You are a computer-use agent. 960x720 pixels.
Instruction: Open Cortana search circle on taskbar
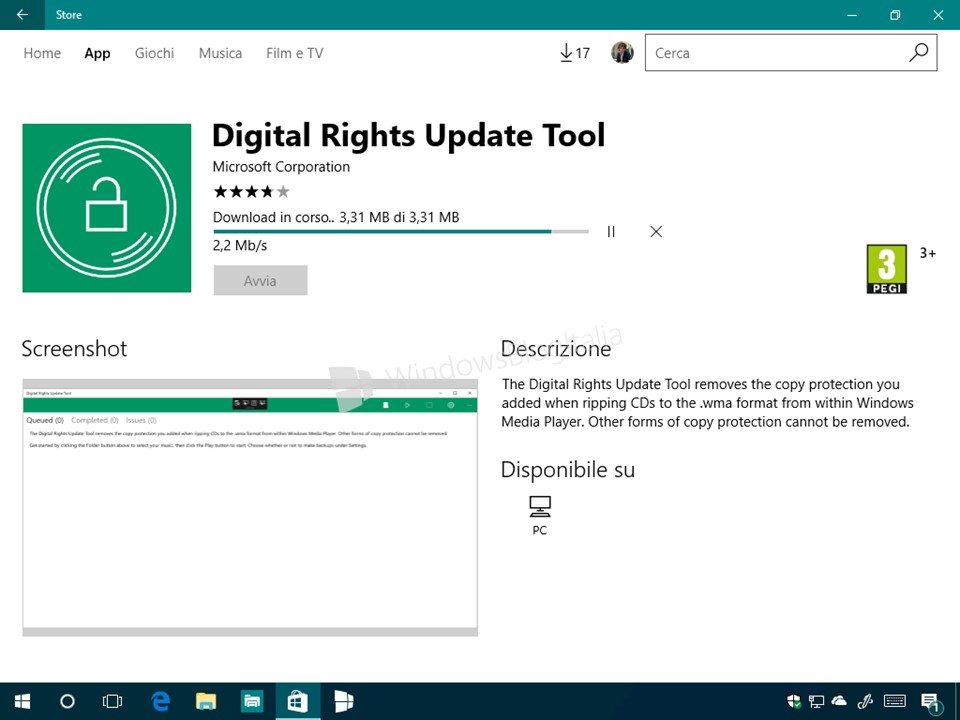67,701
